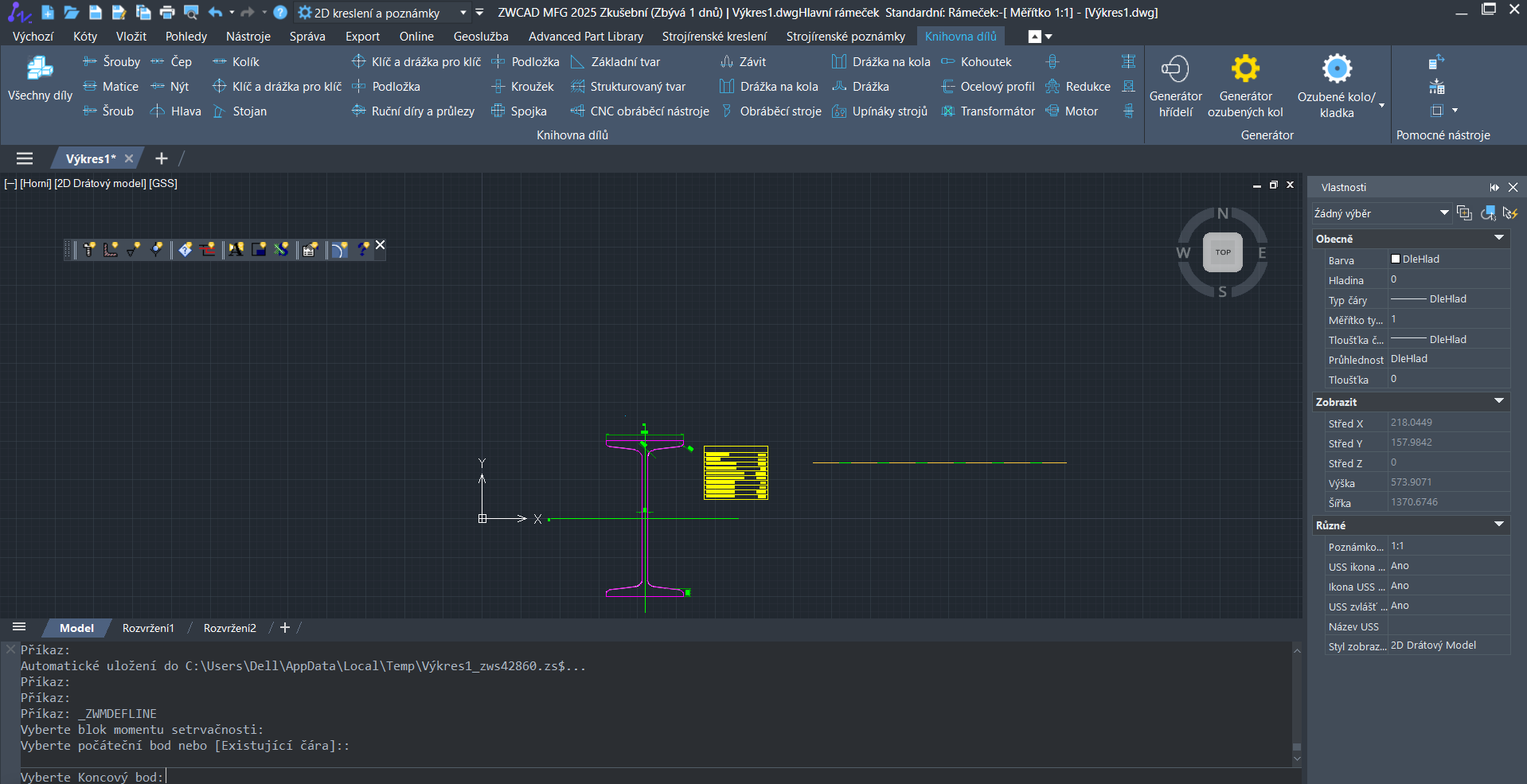Toggle auto-hide on Vlastnosti panel
This screenshot has width=1527, height=784.
pos(1494,187)
